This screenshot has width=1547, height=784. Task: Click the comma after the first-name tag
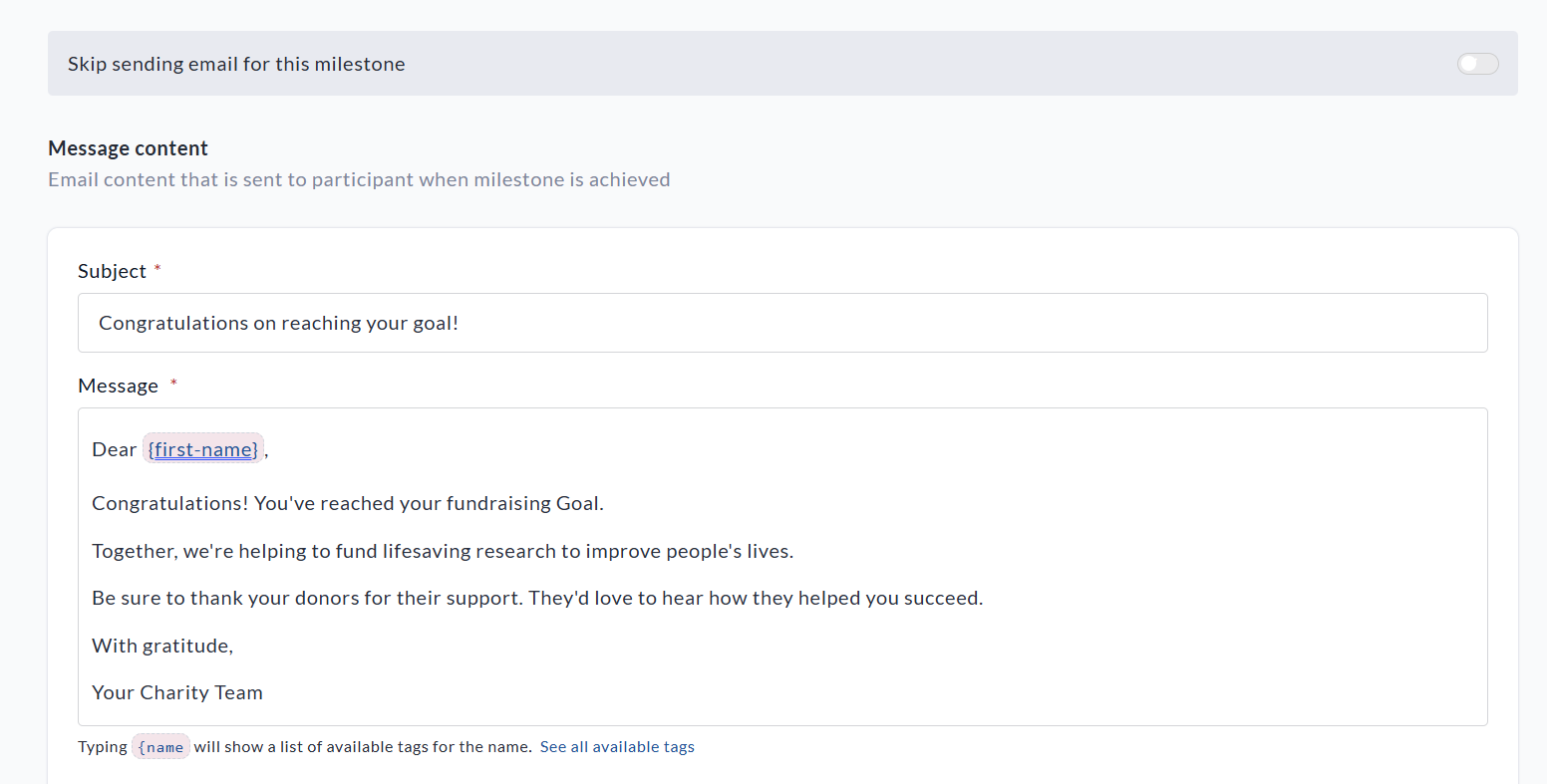(267, 451)
